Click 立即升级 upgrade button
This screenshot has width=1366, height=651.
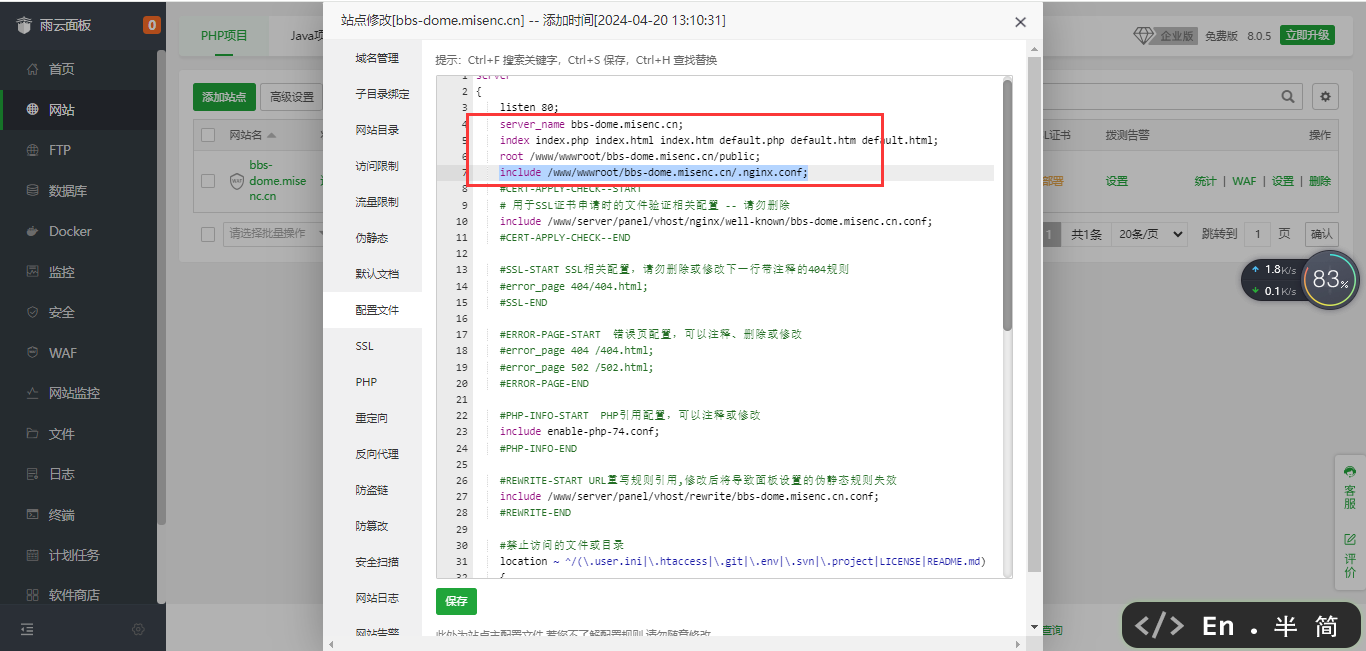1307,35
